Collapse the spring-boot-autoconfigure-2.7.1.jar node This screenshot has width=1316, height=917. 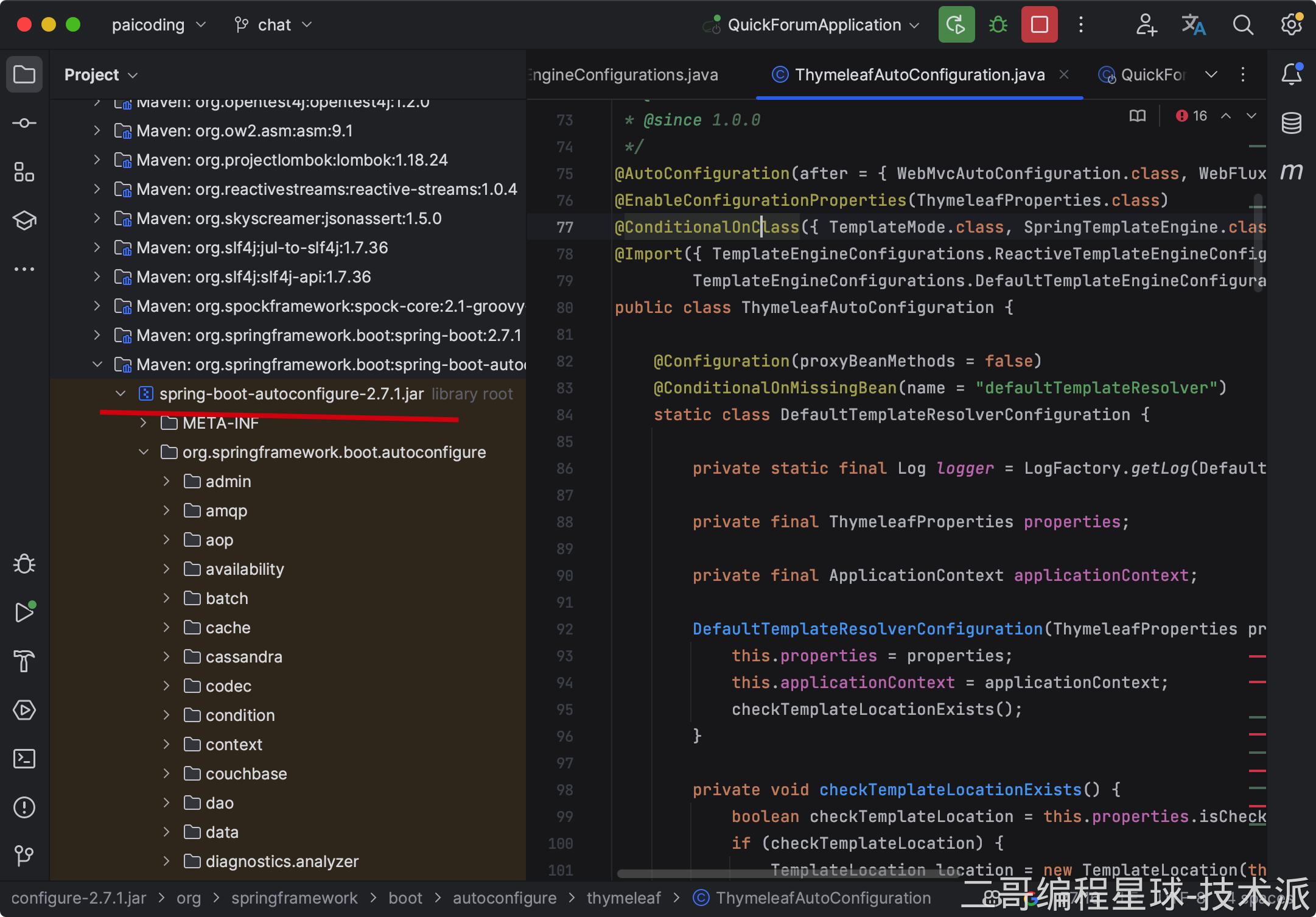click(121, 394)
